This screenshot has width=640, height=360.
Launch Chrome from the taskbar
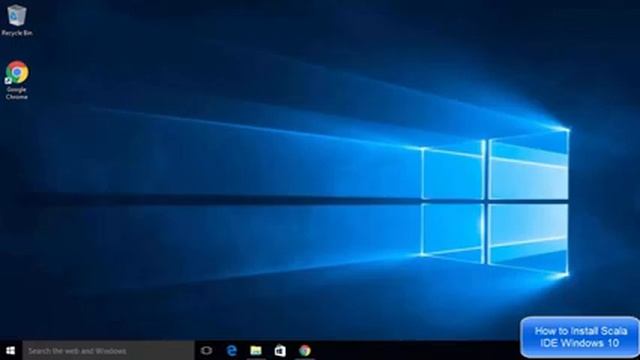tap(304, 351)
